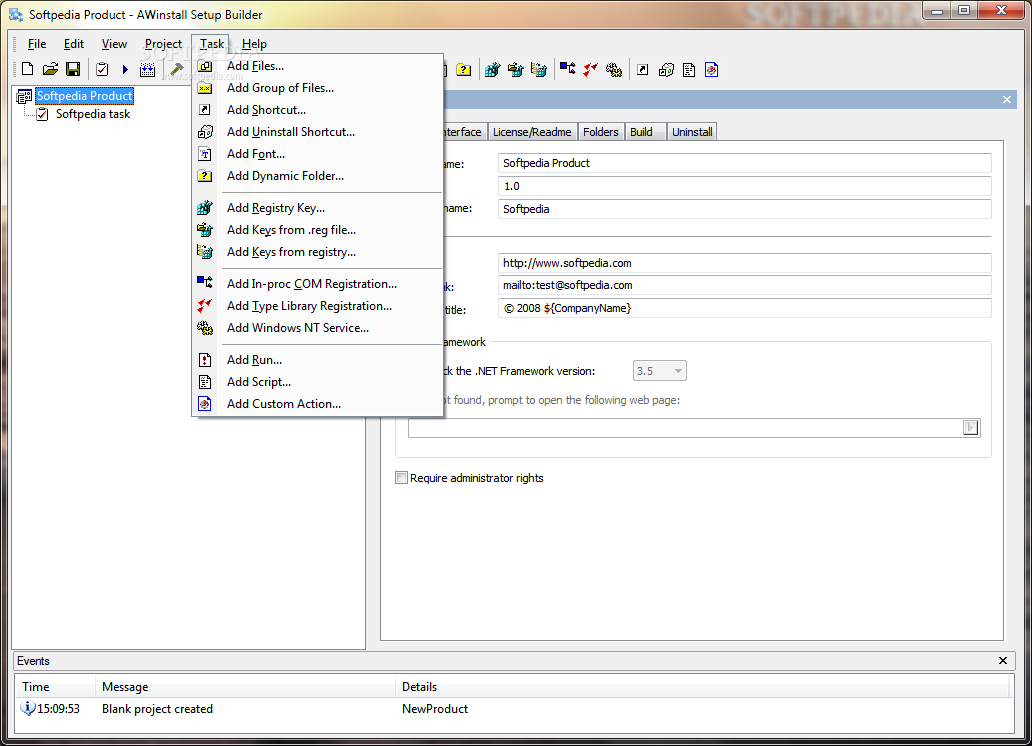Select Add Keys from registry entry

tap(318, 252)
